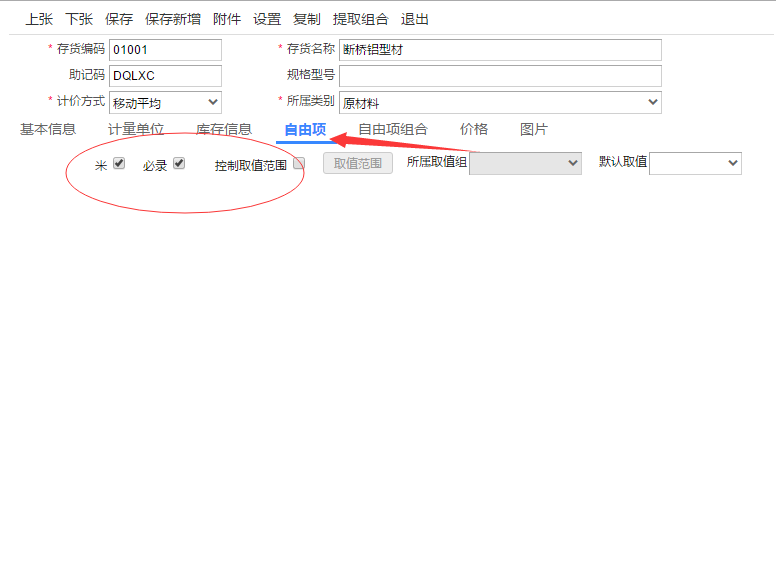Screen dimensions: 776x564
Task: Open the 默认取值 dropdown
Action: point(695,163)
